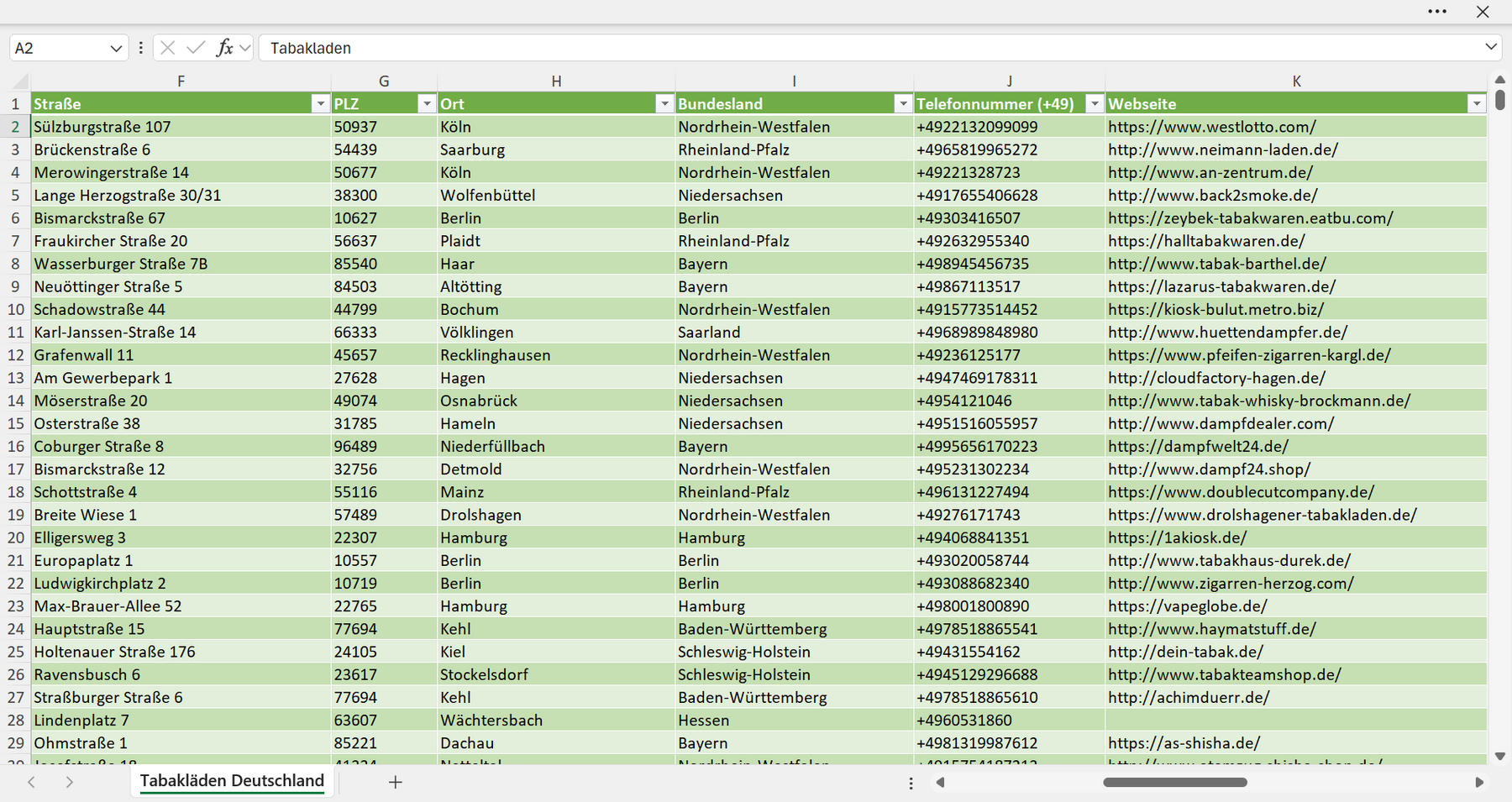Open the Name Box dropdown arrow
The image size is (1512, 802).
[x=116, y=49]
